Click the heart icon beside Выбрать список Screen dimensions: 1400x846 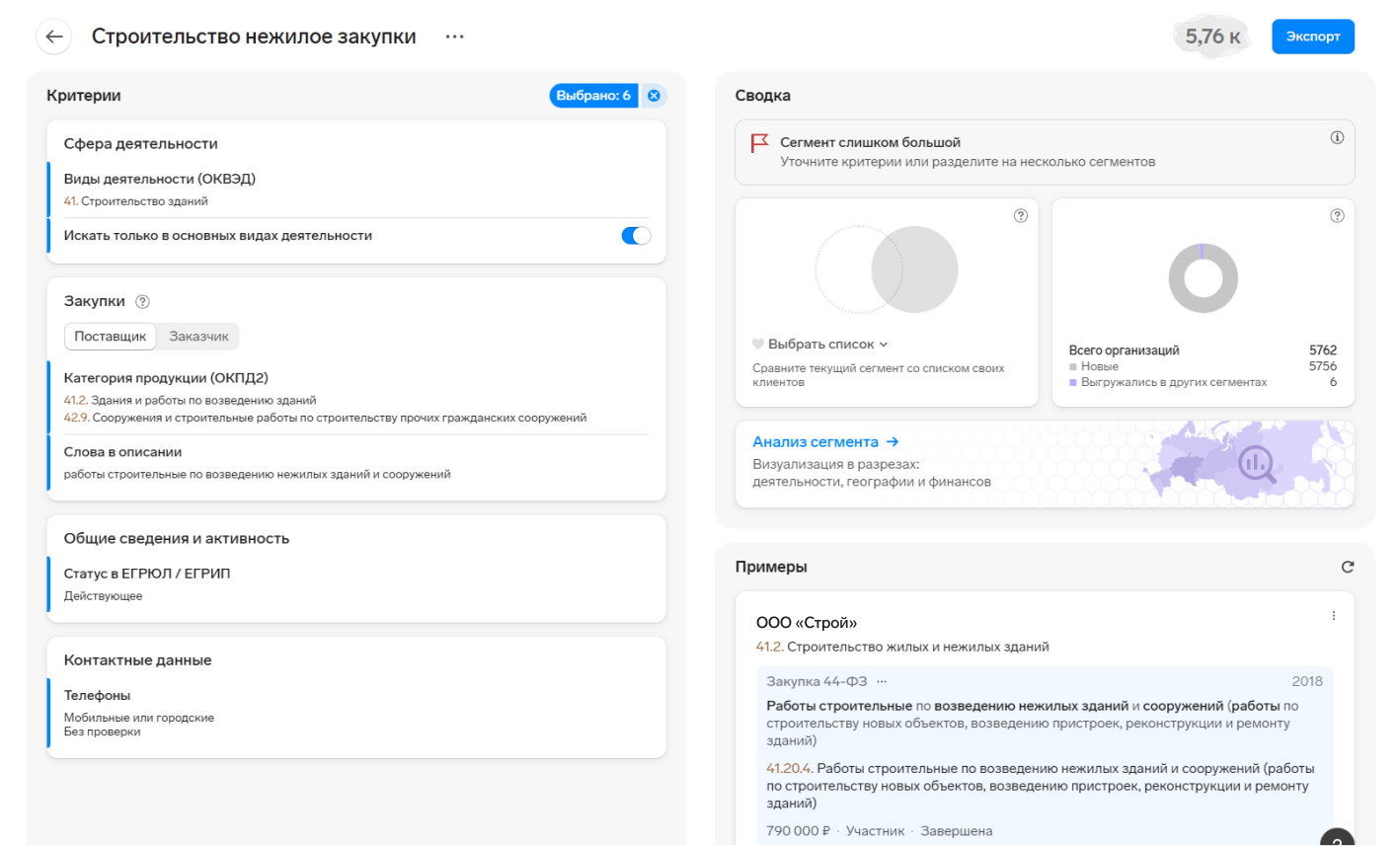pos(758,345)
